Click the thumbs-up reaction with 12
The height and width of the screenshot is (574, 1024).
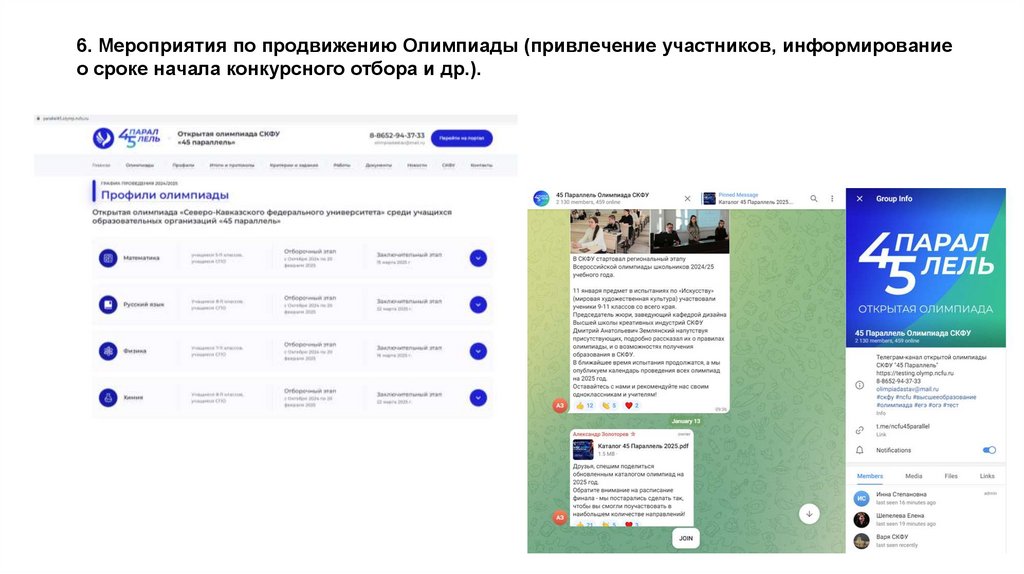click(584, 406)
